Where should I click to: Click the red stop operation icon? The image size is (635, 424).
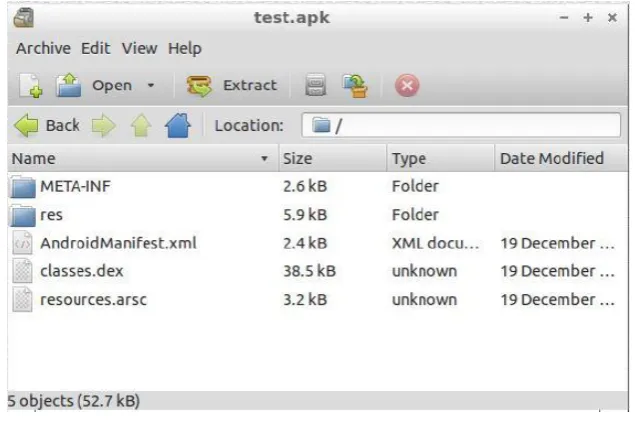tap(407, 85)
